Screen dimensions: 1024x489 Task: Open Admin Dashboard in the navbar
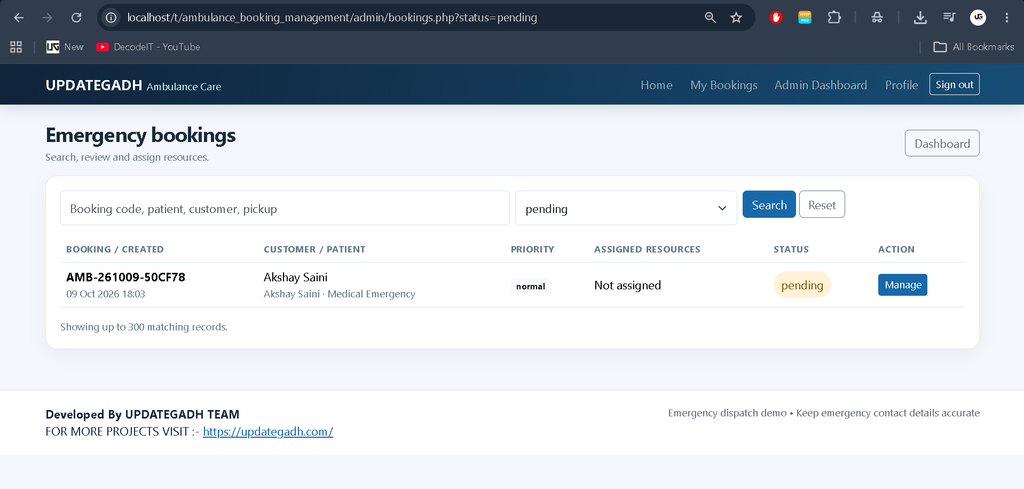click(820, 85)
